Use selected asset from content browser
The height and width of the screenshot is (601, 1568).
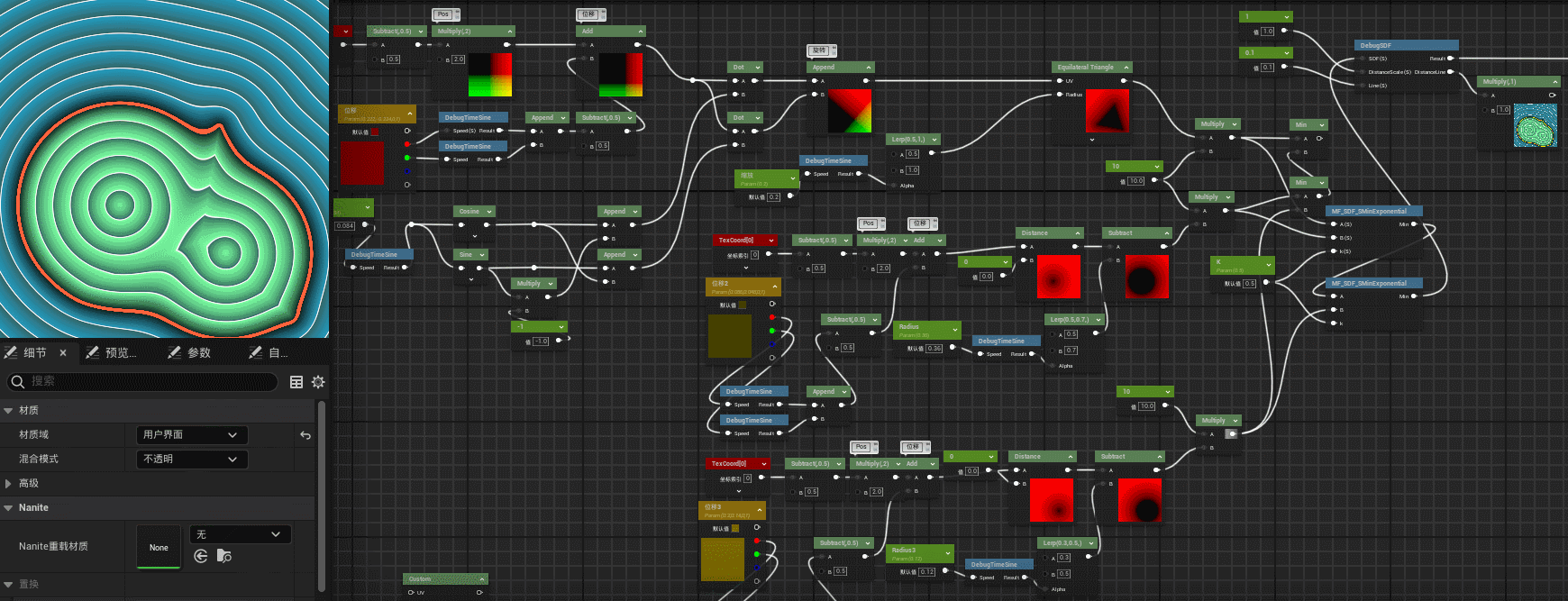(x=201, y=556)
